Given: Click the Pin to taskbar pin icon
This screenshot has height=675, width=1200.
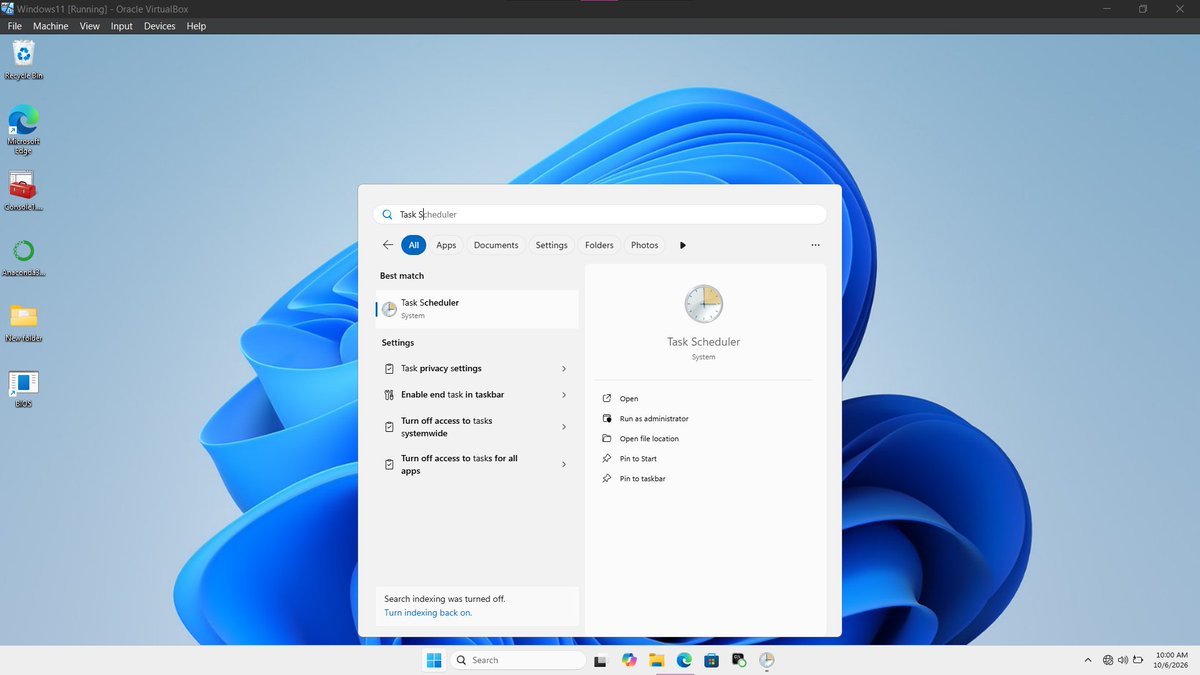Looking at the screenshot, I should [x=607, y=479].
